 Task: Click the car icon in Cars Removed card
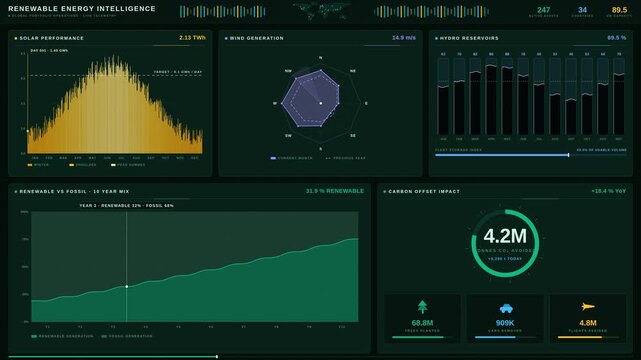click(x=506, y=308)
